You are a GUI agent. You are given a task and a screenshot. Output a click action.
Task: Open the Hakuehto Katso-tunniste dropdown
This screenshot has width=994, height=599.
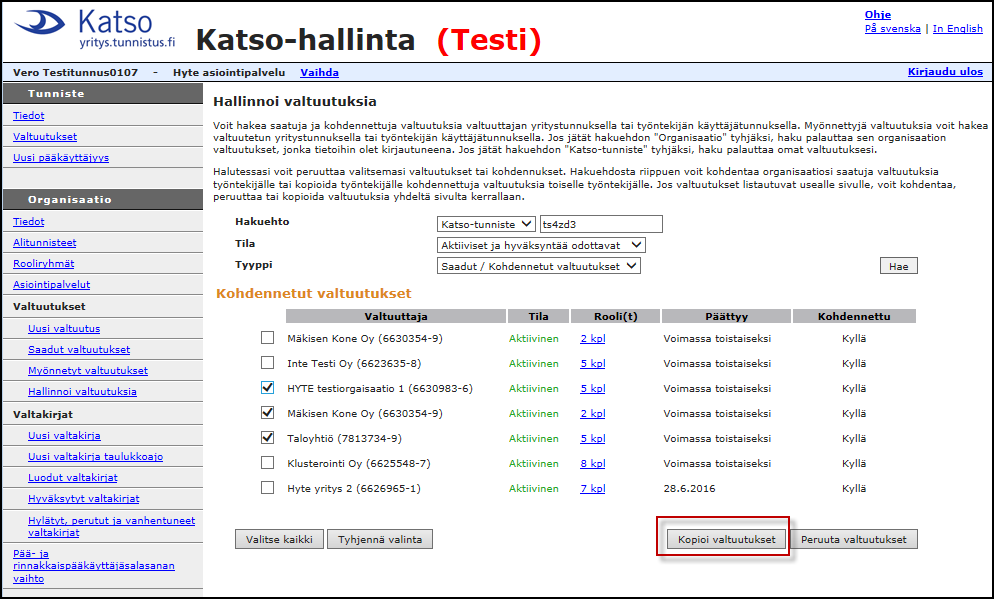[486, 224]
